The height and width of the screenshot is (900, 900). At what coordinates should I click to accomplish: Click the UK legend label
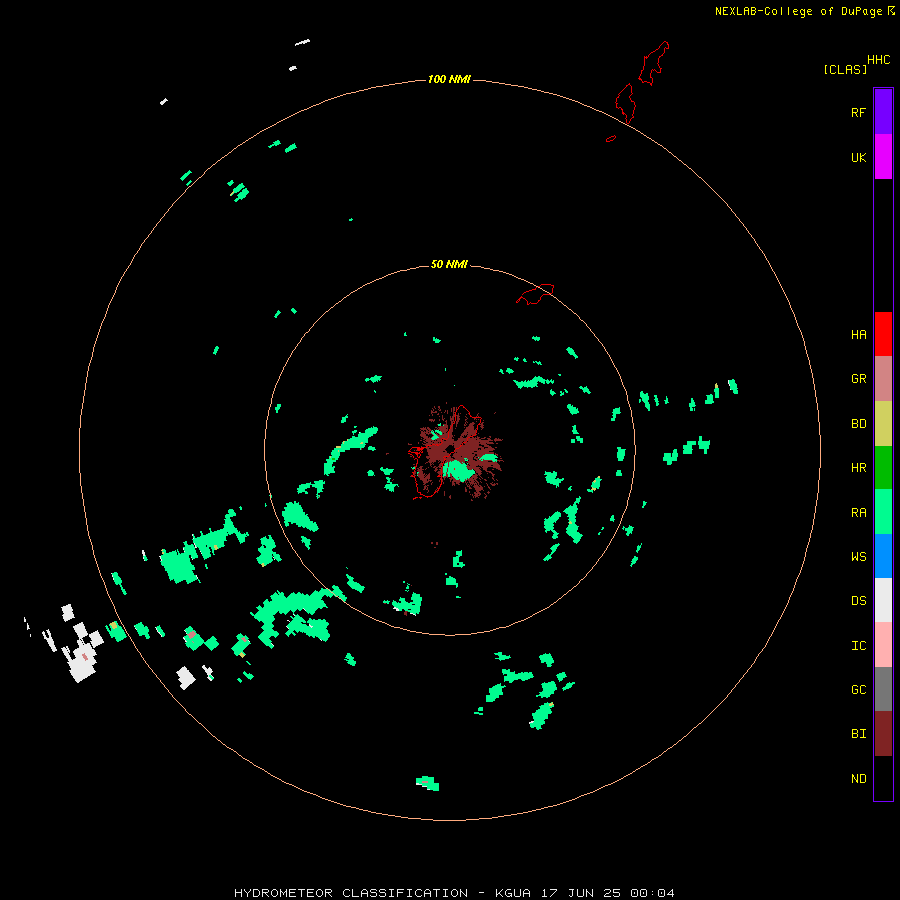coord(858,157)
